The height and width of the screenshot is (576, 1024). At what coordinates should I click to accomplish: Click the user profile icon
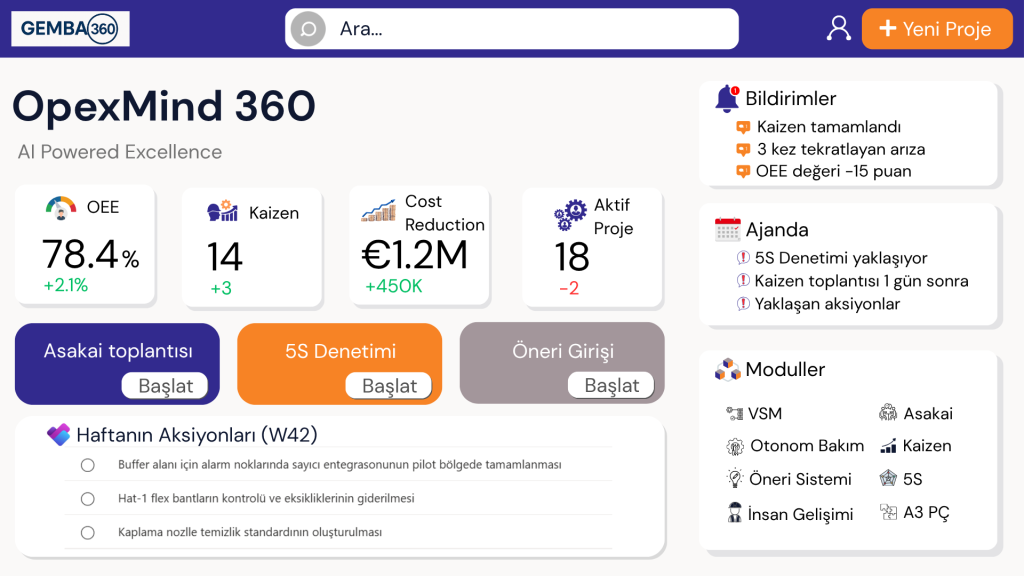click(x=838, y=28)
